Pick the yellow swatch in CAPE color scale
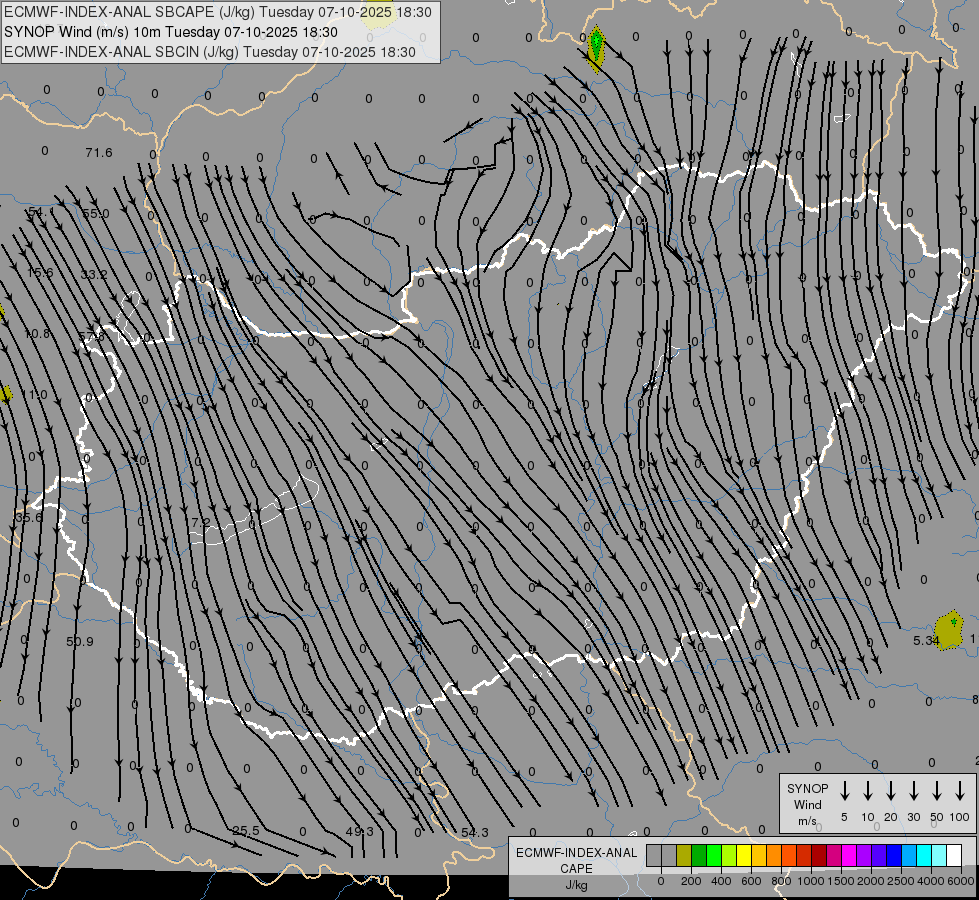This screenshot has width=979, height=900. pyautogui.click(x=744, y=855)
